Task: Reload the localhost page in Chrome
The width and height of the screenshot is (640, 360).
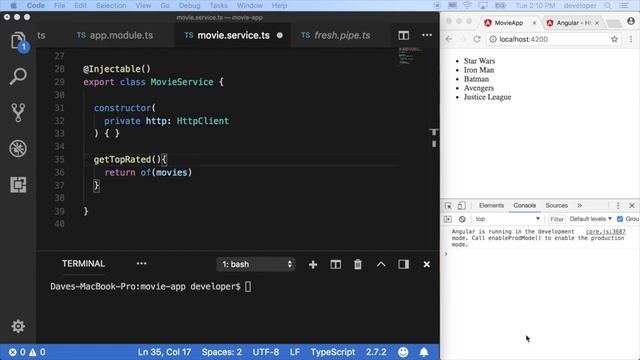Action: click(x=477, y=39)
